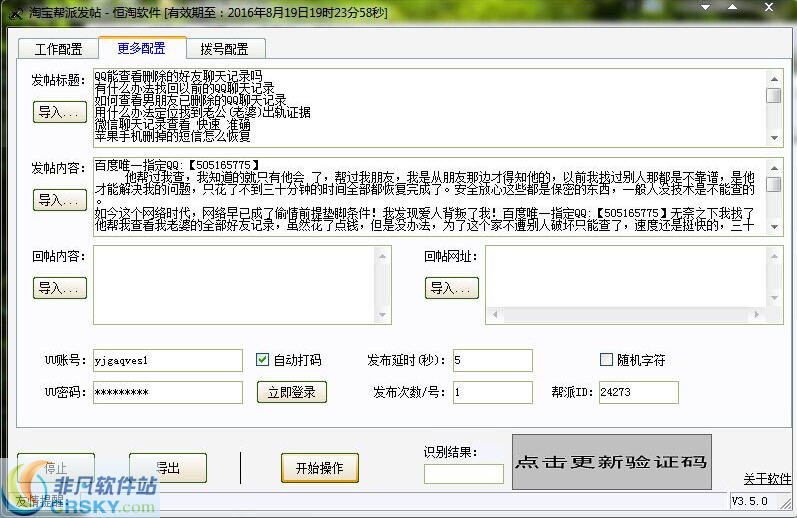Click the 停止 button
797x518 pixels.
[56, 468]
